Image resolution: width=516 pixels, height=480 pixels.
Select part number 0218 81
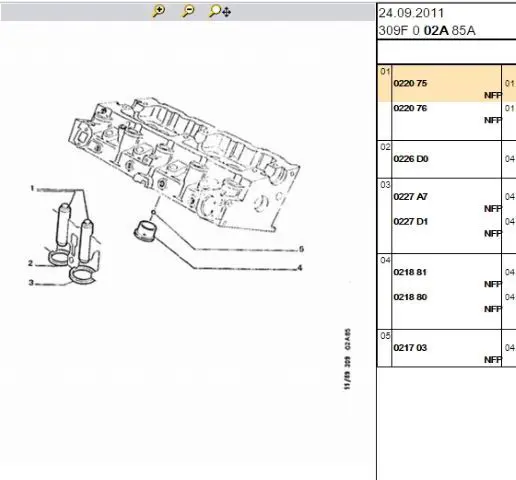[x=410, y=272]
